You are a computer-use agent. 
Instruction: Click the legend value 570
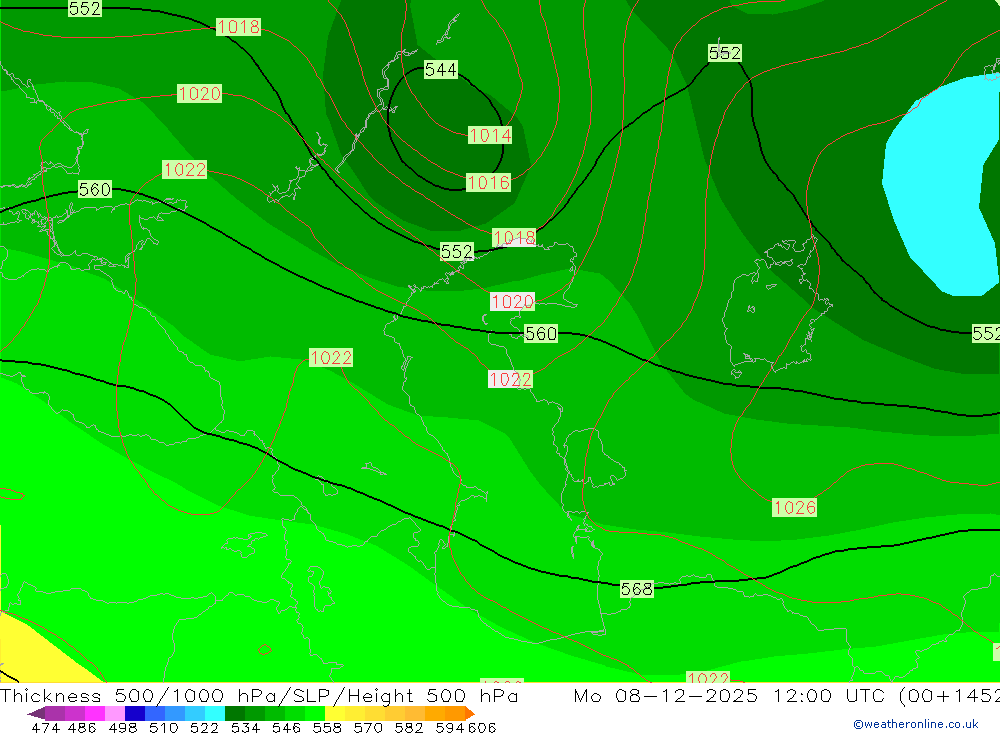pos(368,728)
